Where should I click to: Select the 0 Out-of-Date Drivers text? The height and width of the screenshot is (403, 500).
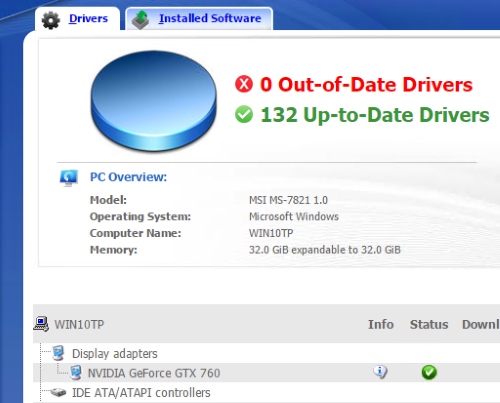pyautogui.click(x=366, y=84)
